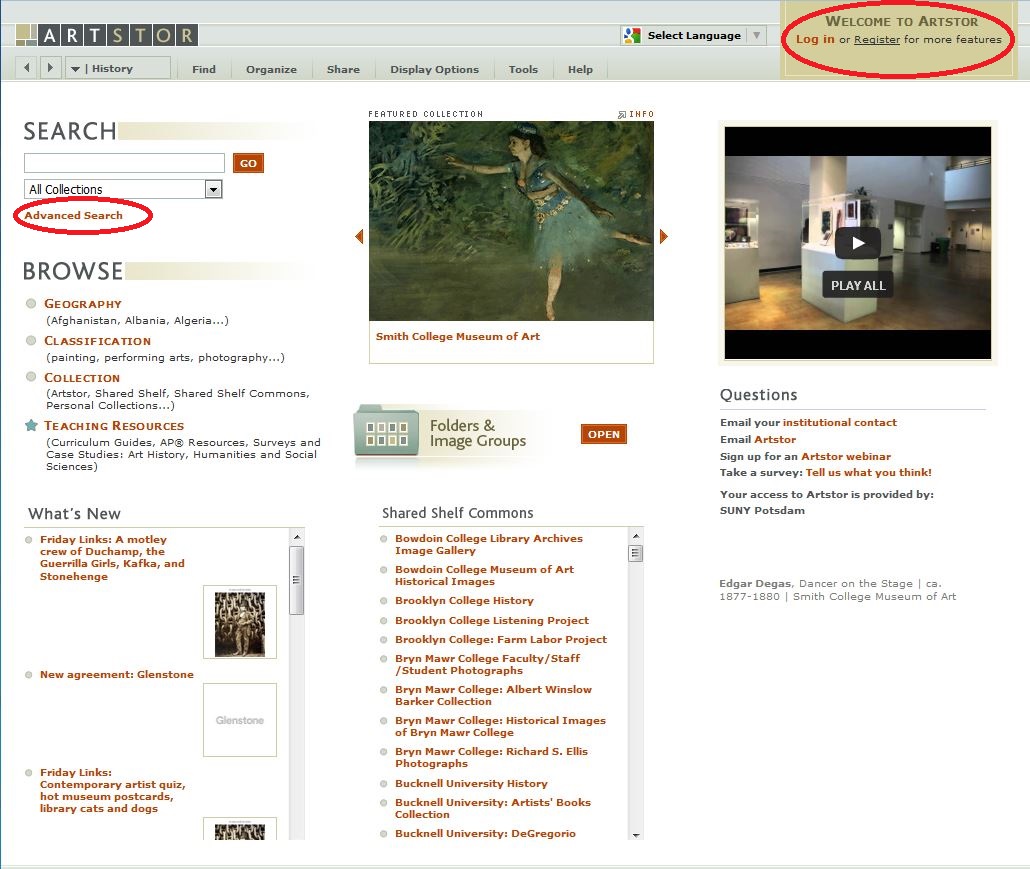
Task: Open the Smith College Museum of Art collection
Action: (x=458, y=336)
